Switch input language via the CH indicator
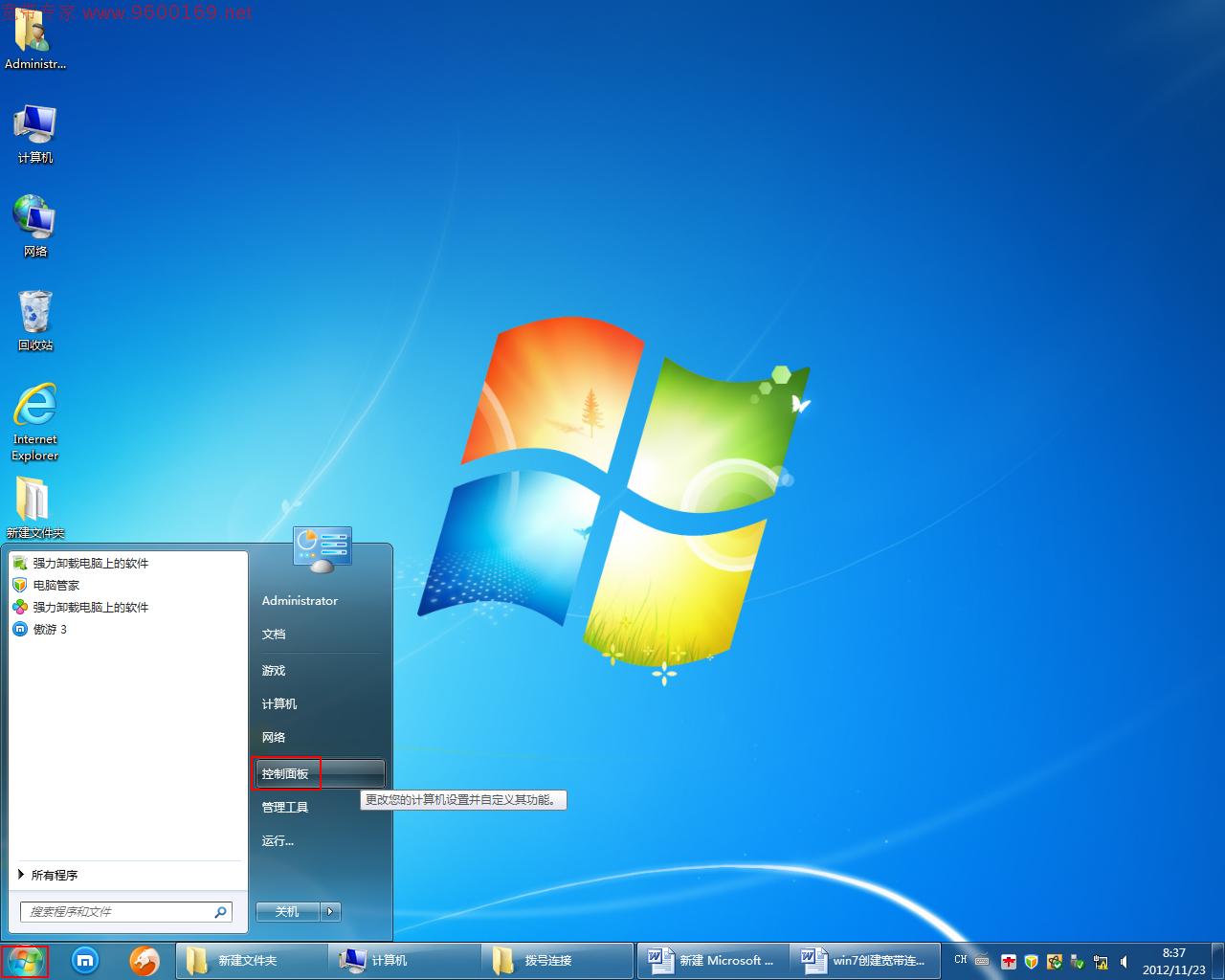This screenshot has width=1225, height=980. tap(961, 960)
